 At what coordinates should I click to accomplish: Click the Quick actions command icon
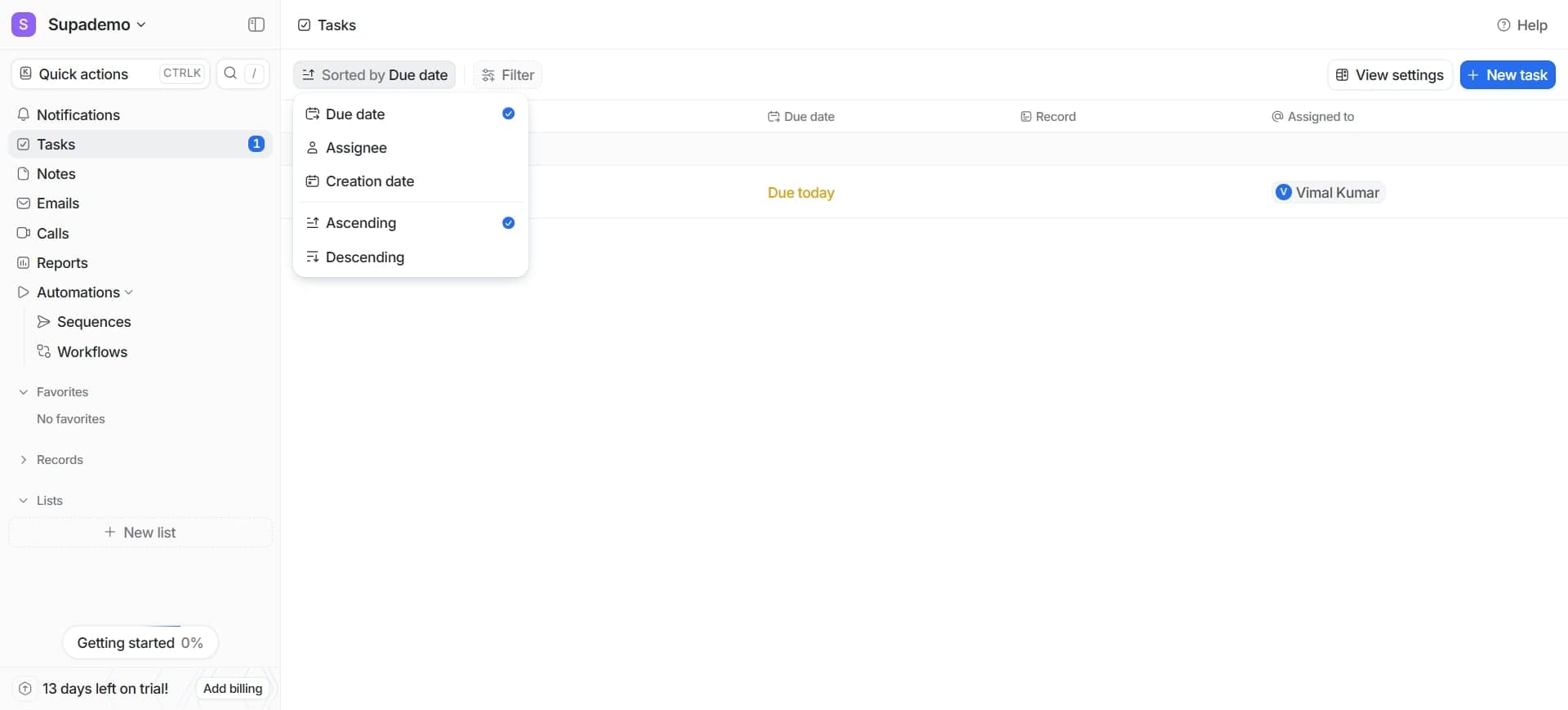pos(26,74)
